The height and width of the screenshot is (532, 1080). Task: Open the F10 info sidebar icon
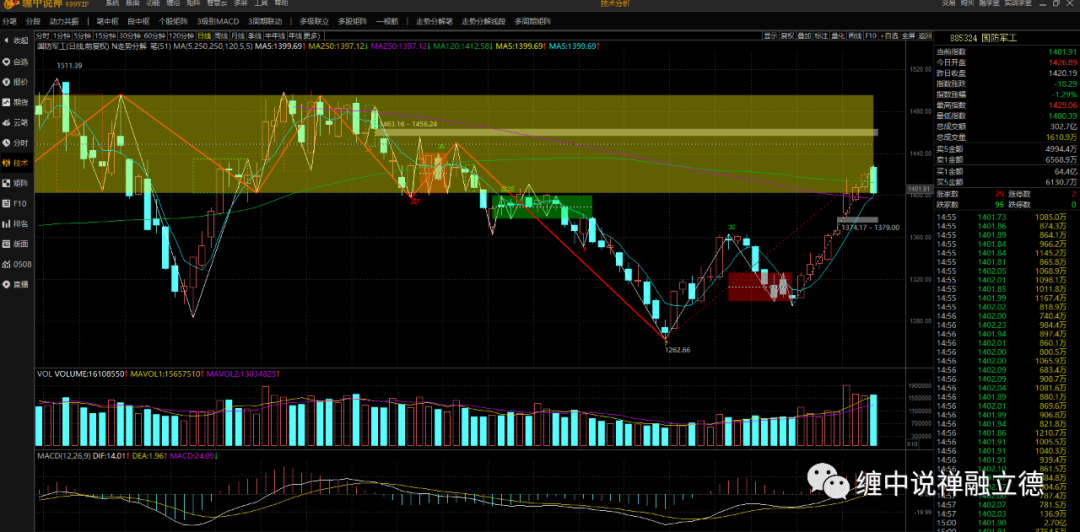[16, 203]
